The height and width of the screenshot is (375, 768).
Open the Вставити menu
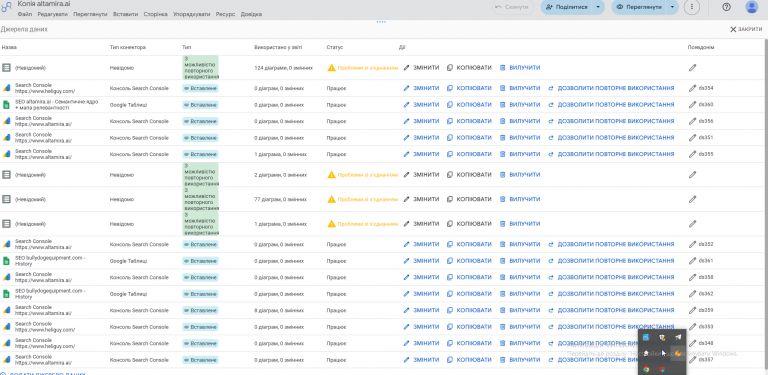125,14
